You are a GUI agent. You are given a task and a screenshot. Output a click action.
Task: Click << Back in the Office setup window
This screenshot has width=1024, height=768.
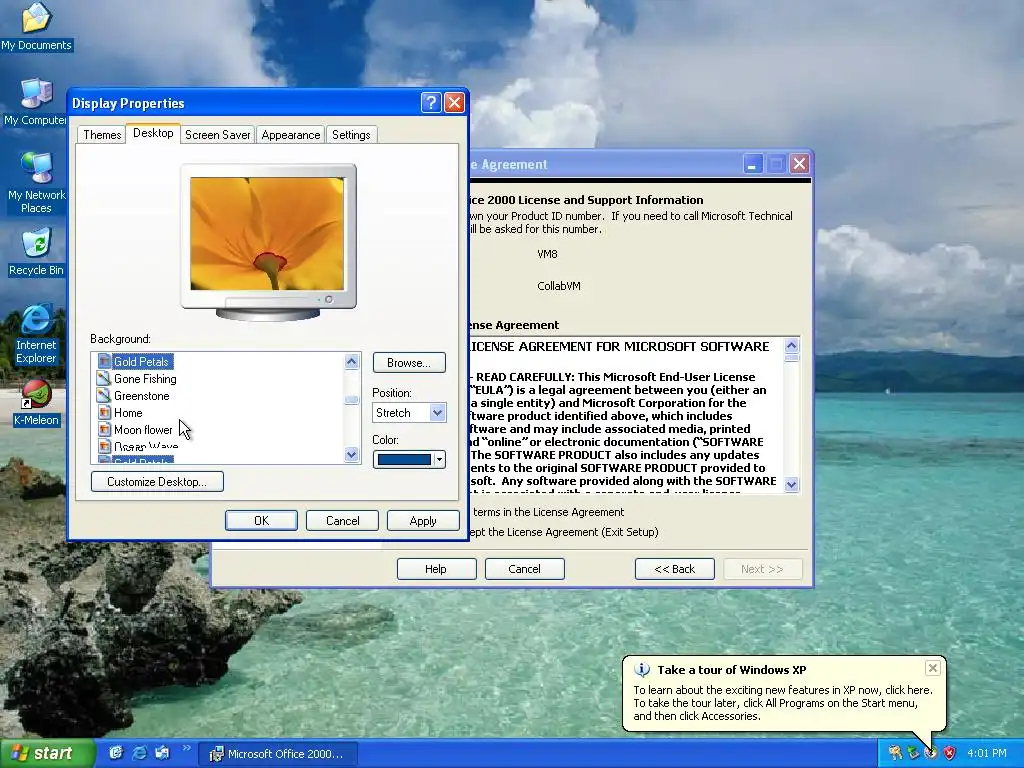point(675,569)
